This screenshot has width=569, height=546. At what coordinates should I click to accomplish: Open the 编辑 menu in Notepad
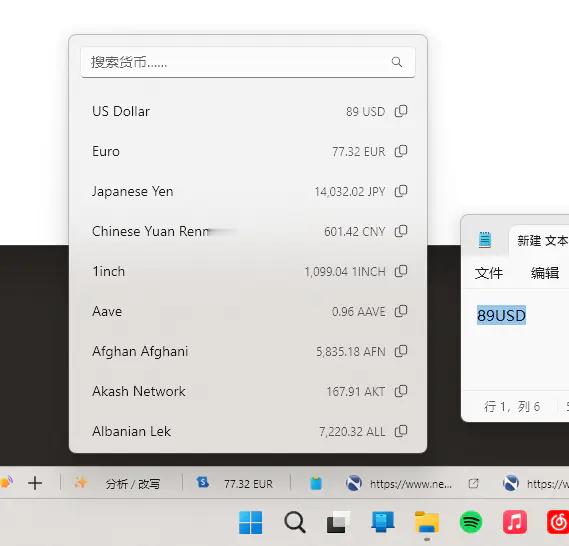[545, 273]
